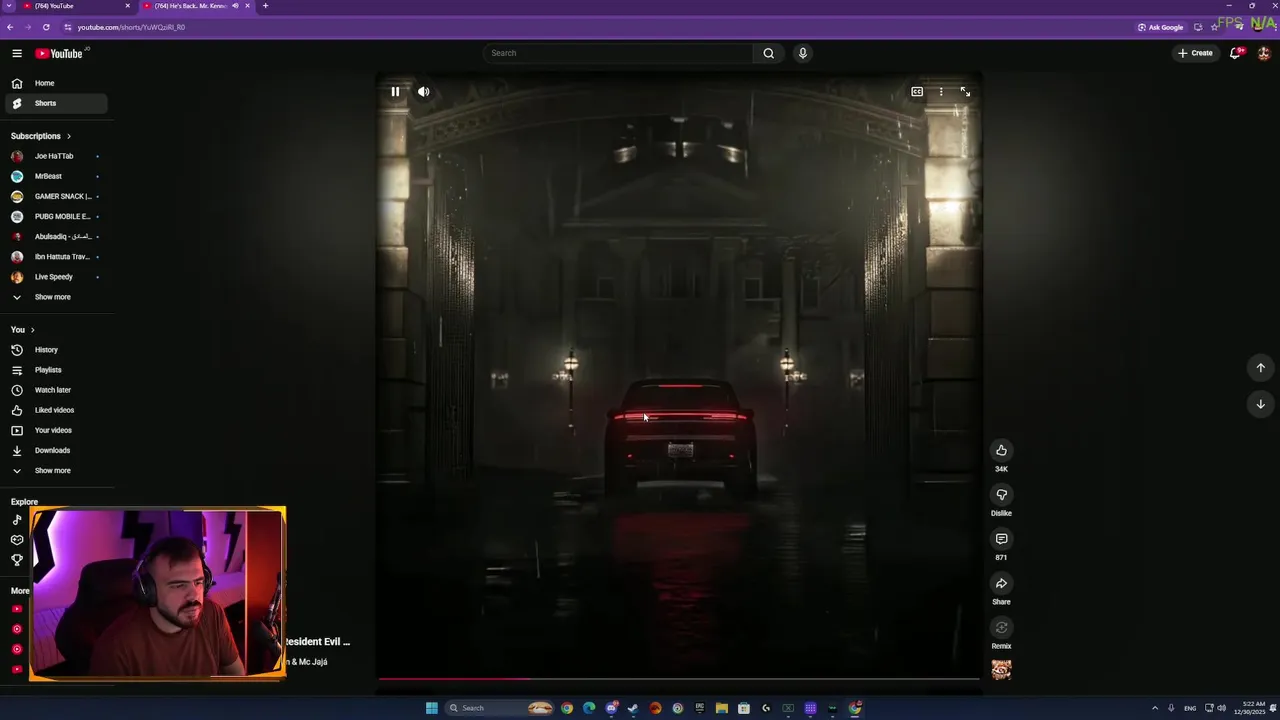Open the MrBeast subscription
This screenshot has height=720, width=1280.
56,176
